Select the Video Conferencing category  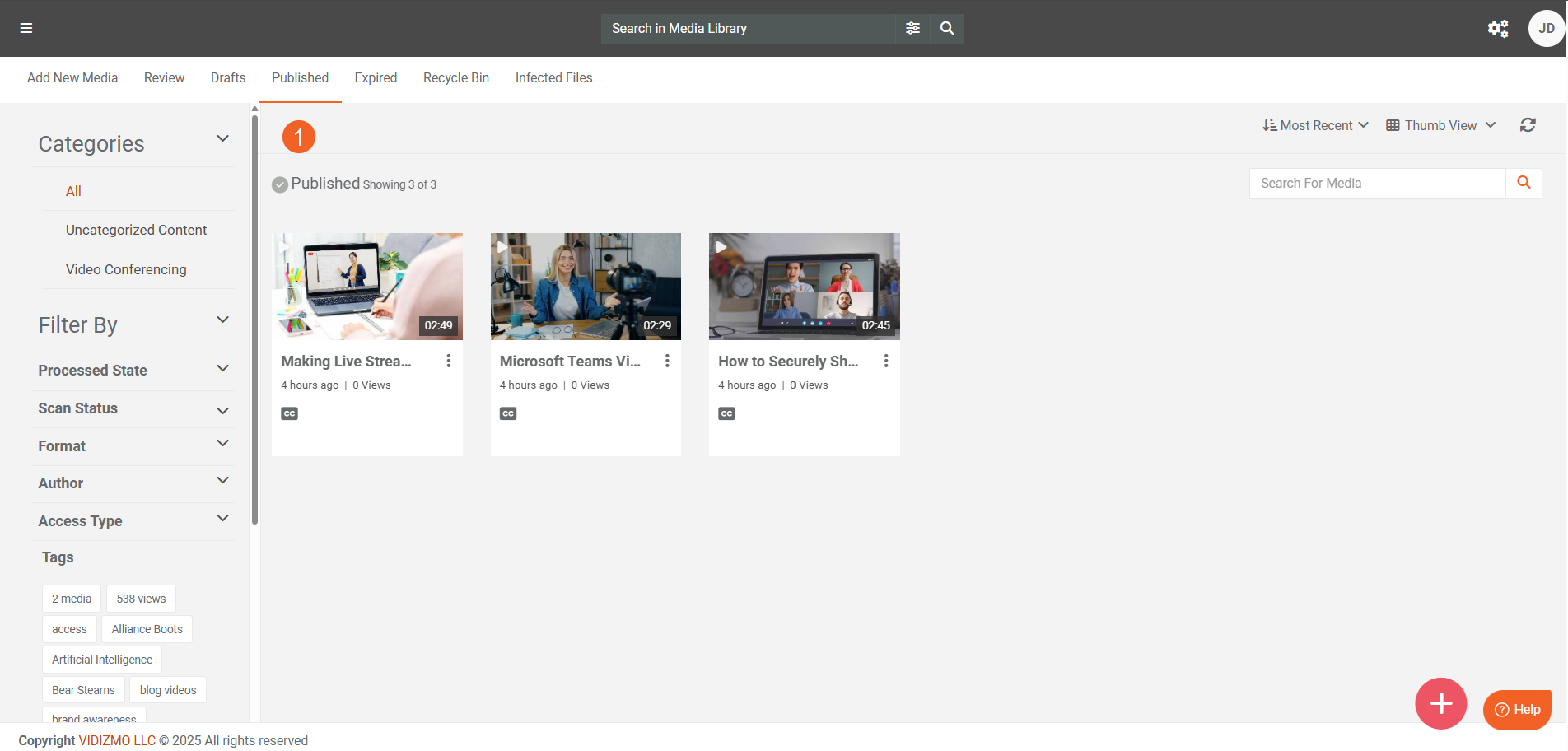(126, 269)
